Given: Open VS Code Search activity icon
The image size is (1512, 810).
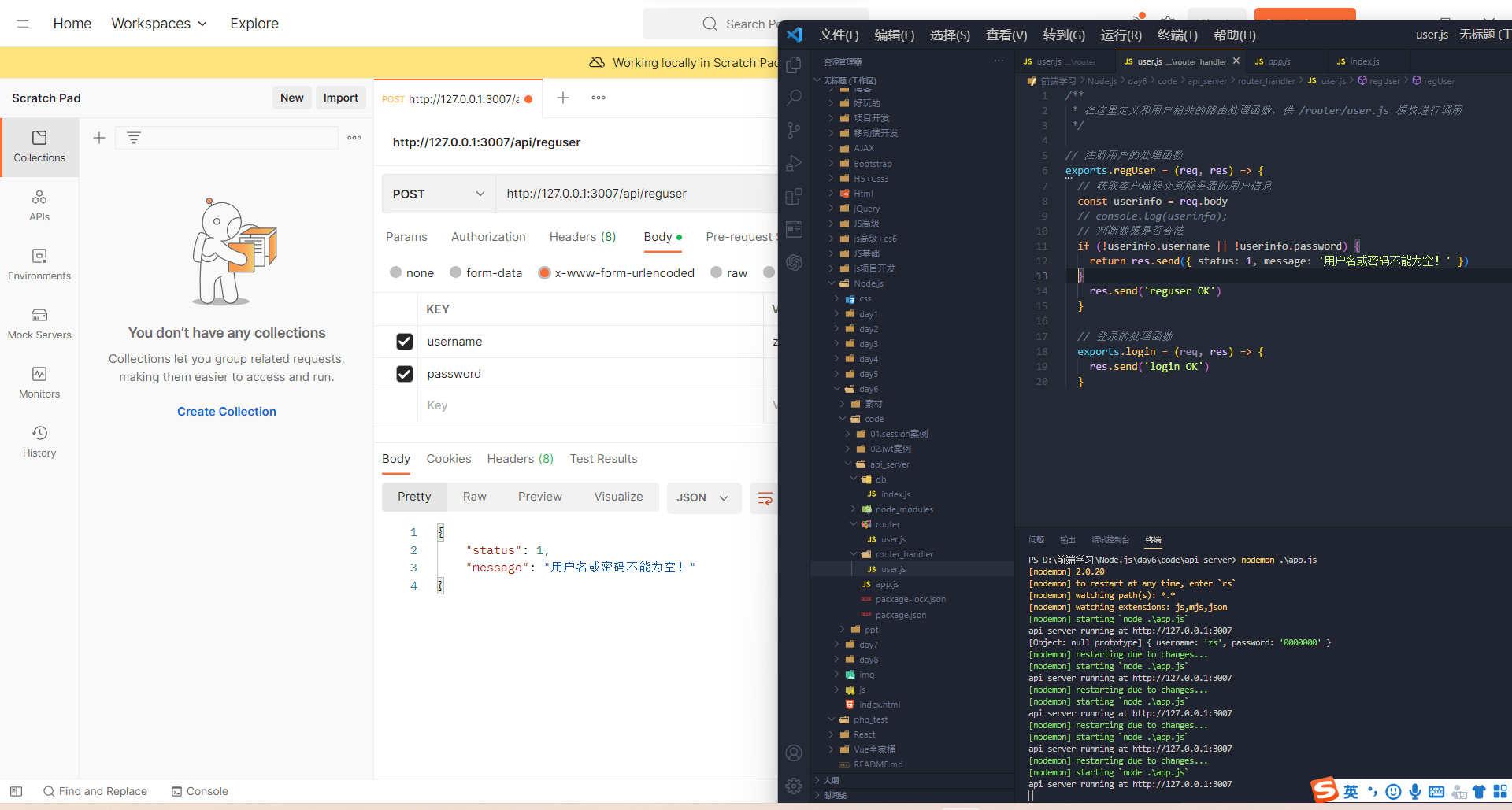Looking at the screenshot, I should tap(794, 98).
